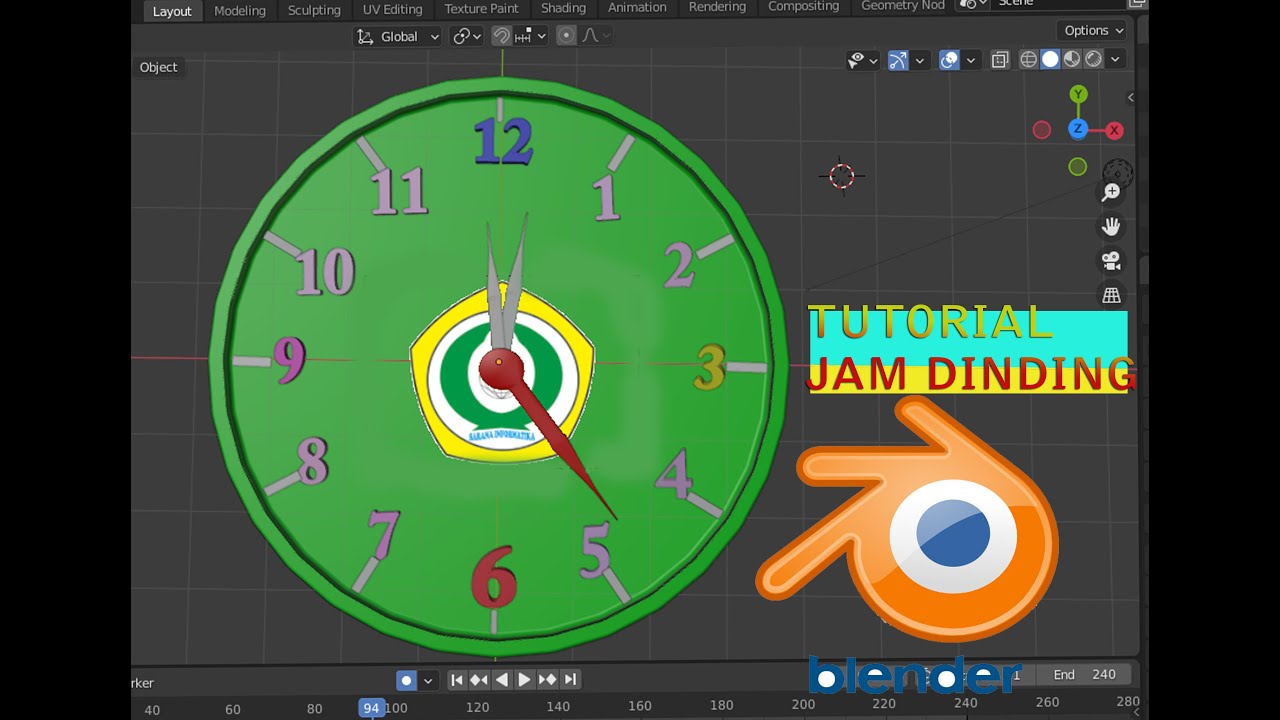Expand the object visibility eye dropdown
This screenshot has height=720, width=1280.
pyautogui.click(x=863, y=60)
